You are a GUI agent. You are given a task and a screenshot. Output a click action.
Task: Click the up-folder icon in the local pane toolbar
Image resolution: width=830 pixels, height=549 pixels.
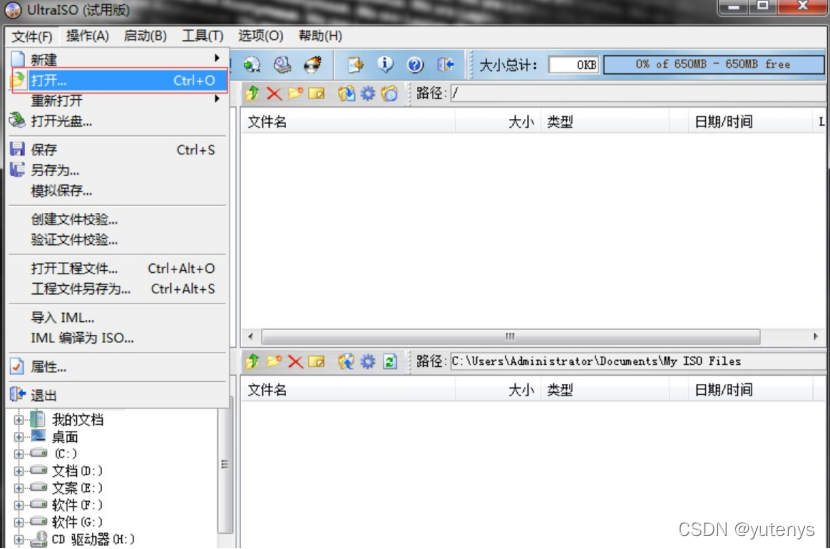pyautogui.click(x=252, y=362)
